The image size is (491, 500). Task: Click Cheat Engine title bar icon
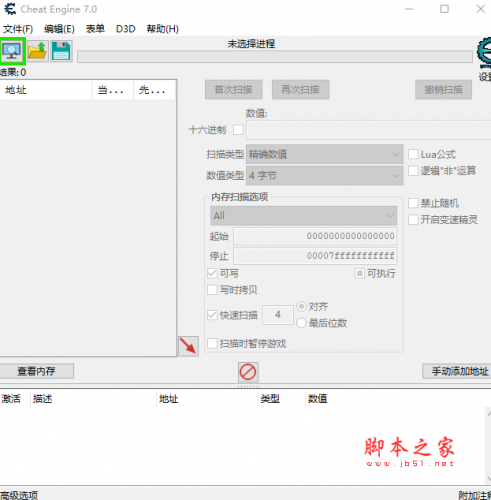point(10,9)
